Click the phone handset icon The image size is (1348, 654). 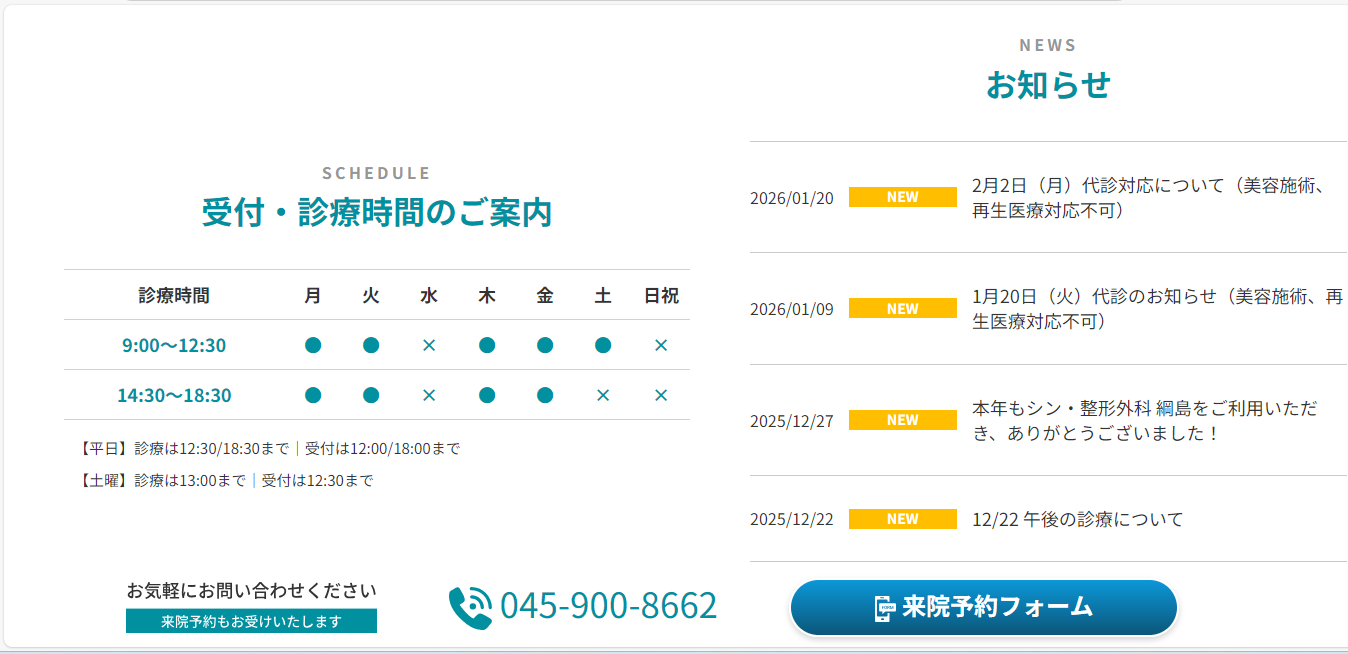click(x=470, y=607)
